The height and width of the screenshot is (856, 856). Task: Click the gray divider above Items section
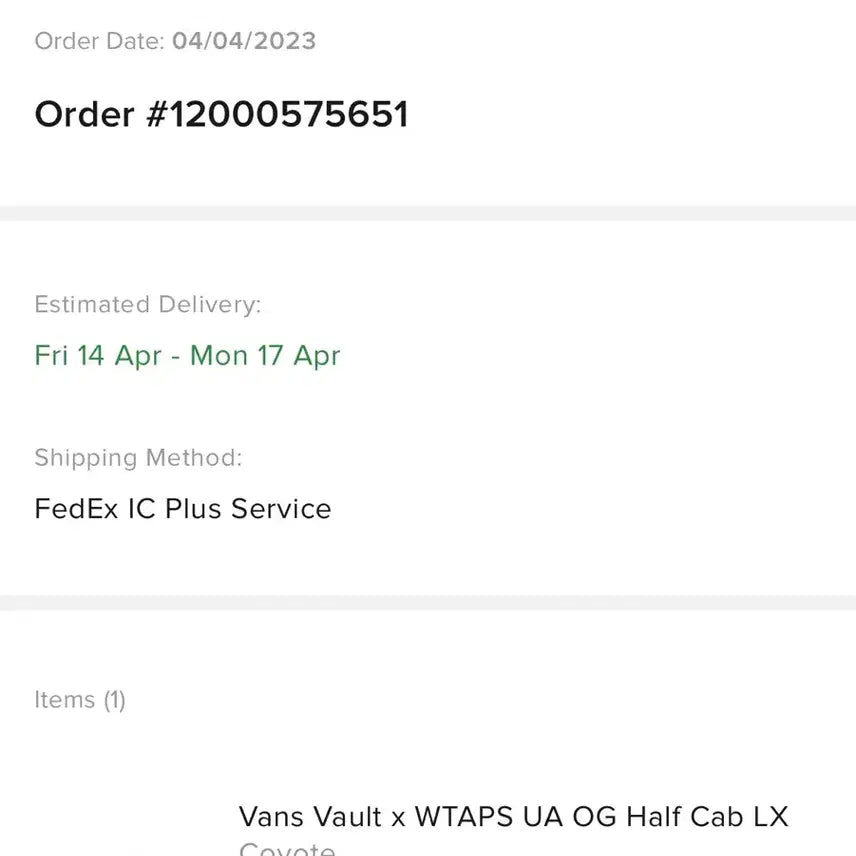pos(428,602)
